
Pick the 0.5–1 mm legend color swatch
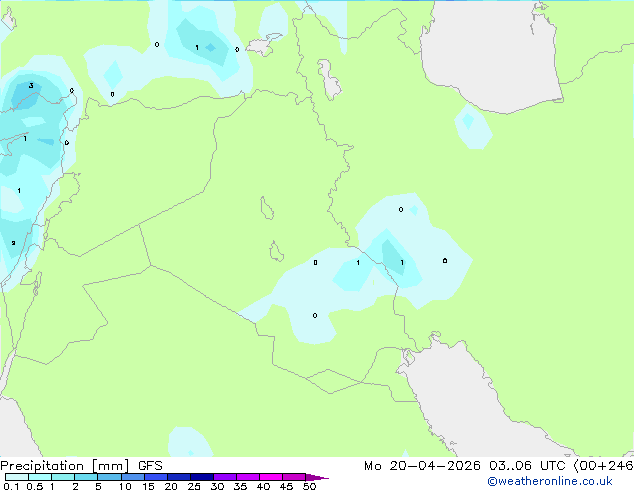[x=40, y=477]
